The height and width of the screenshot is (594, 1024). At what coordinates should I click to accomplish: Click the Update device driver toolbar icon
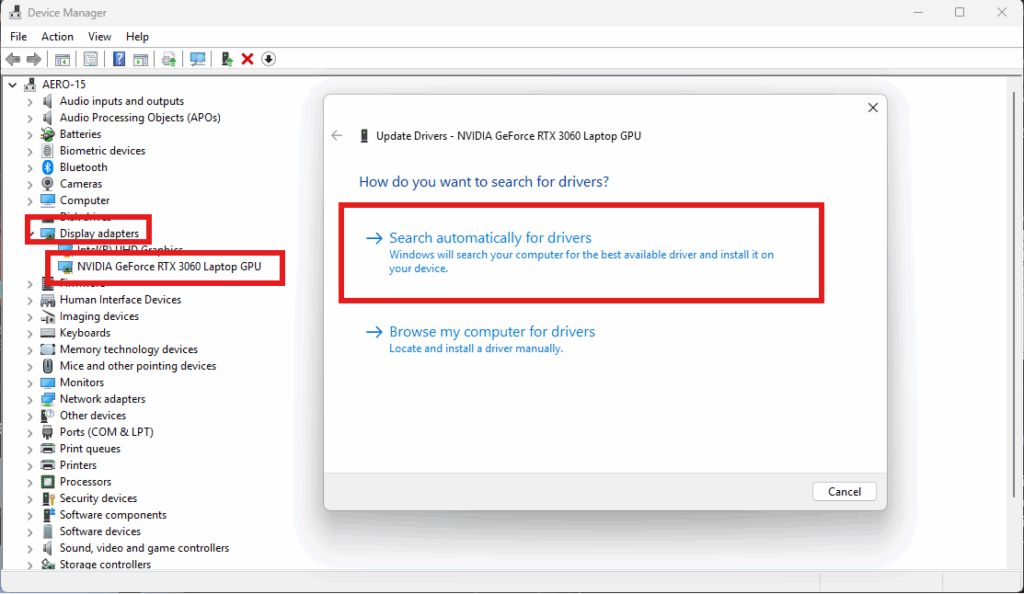[227, 59]
